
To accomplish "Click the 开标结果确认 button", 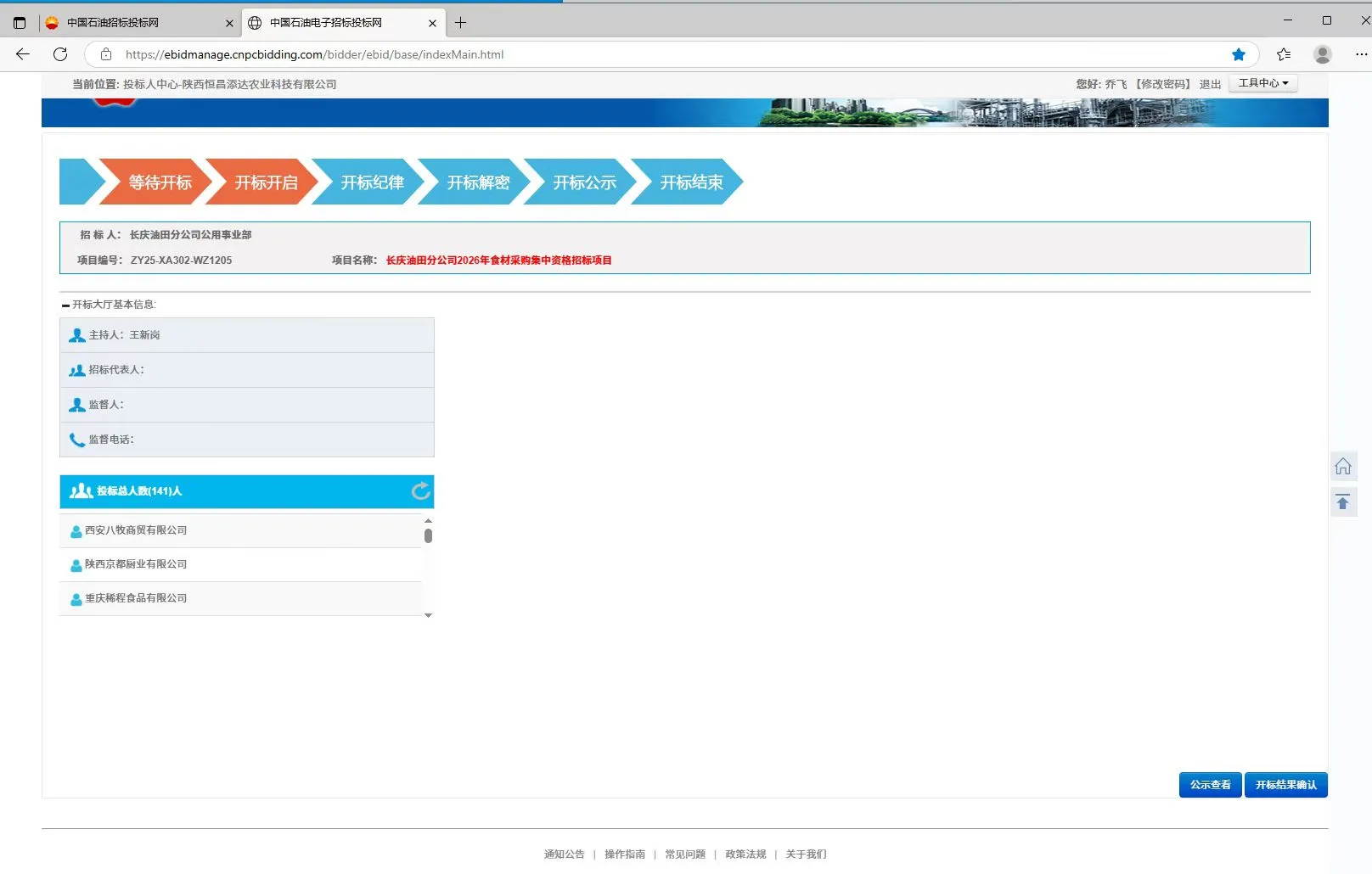I will coord(1285,785).
